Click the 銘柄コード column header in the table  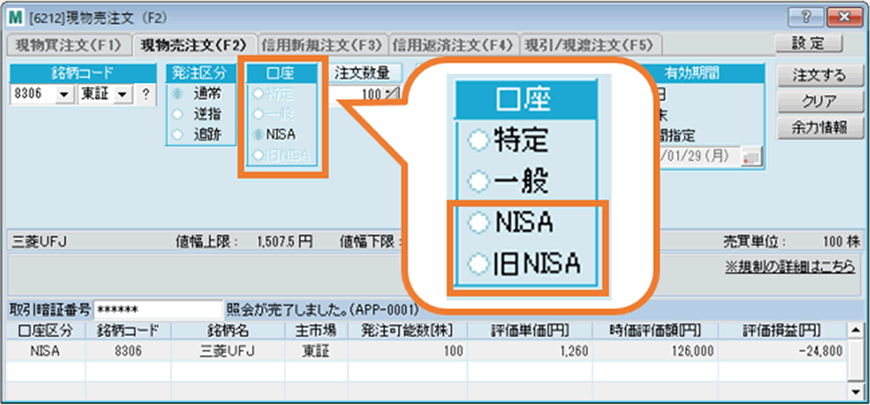tap(128, 331)
